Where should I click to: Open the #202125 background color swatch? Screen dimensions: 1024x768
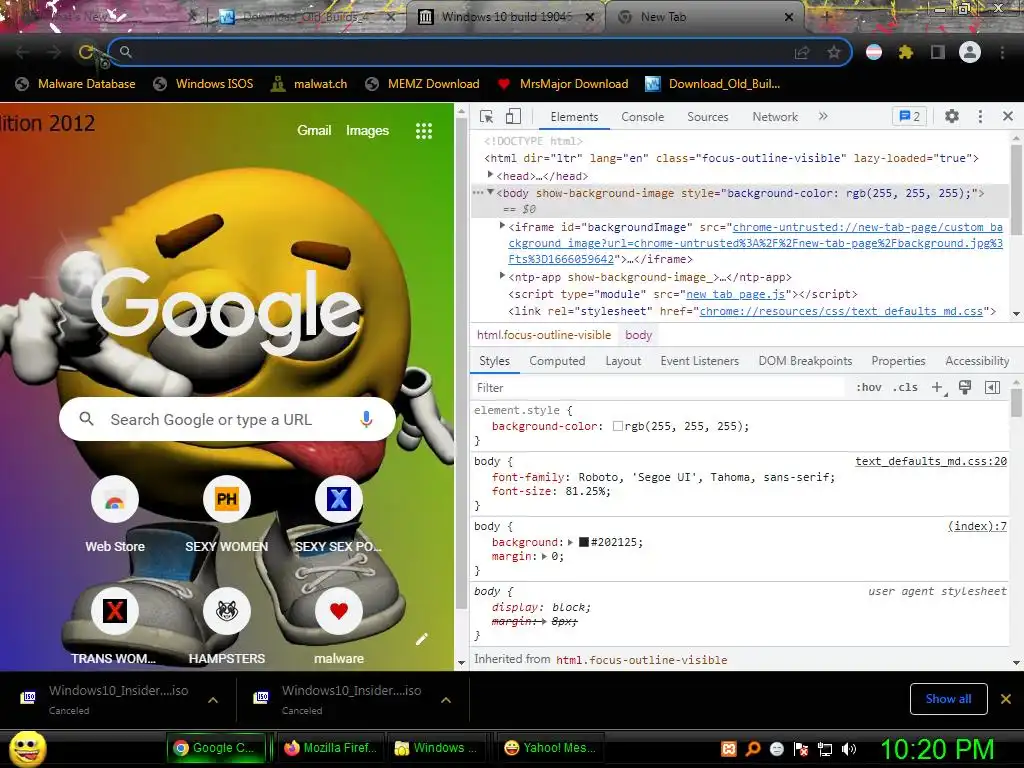click(x=584, y=542)
